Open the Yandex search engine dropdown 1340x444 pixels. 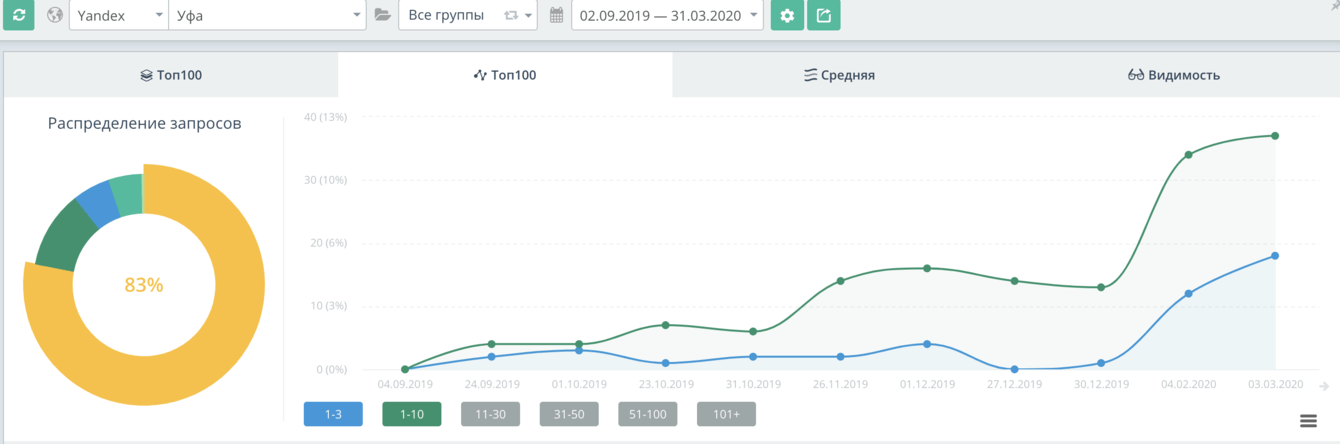pyautogui.click(x=118, y=15)
